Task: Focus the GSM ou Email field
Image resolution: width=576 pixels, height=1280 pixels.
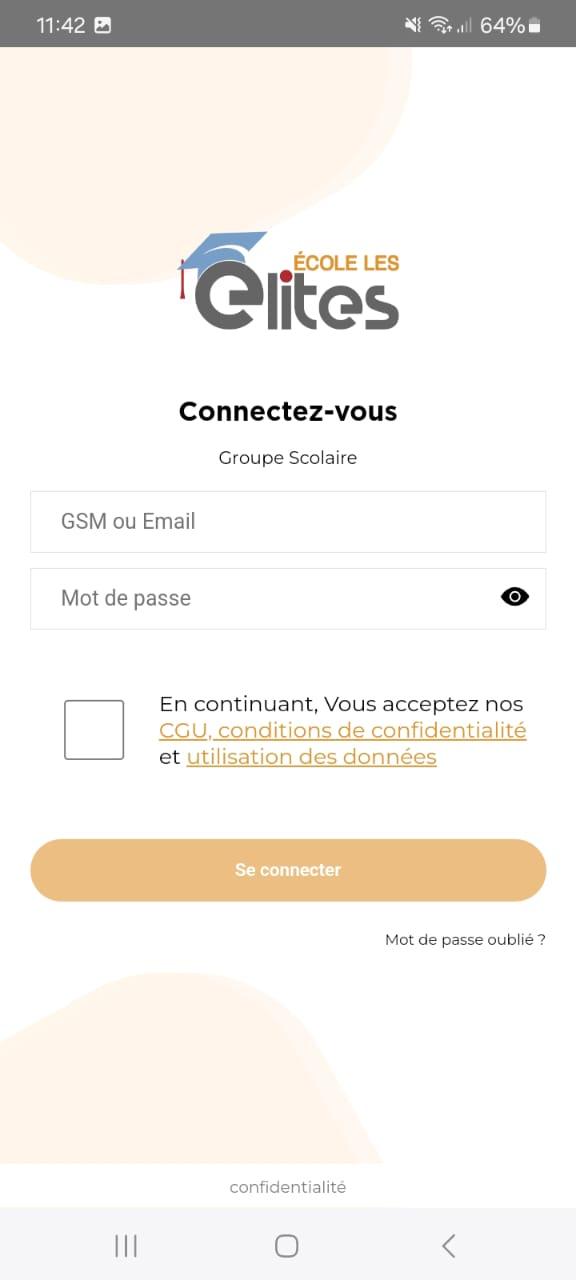Action: [x=288, y=521]
